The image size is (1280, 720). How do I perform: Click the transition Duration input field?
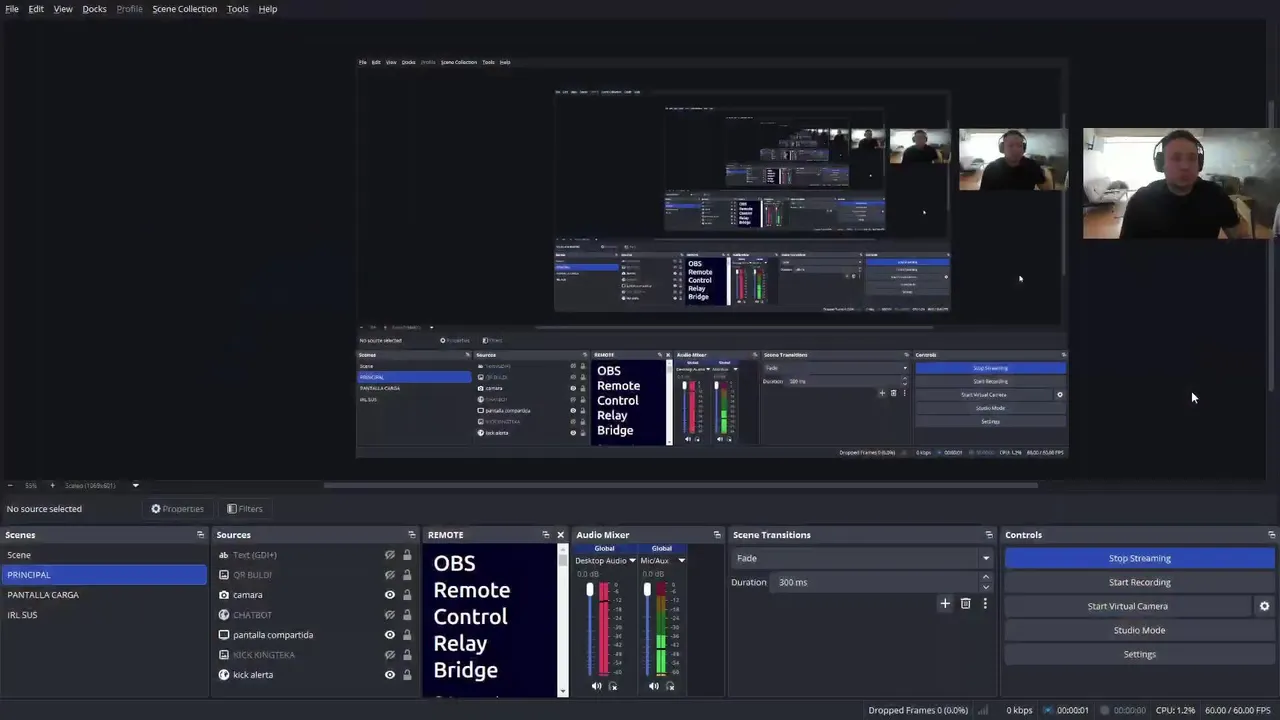click(x=874, y=582)
